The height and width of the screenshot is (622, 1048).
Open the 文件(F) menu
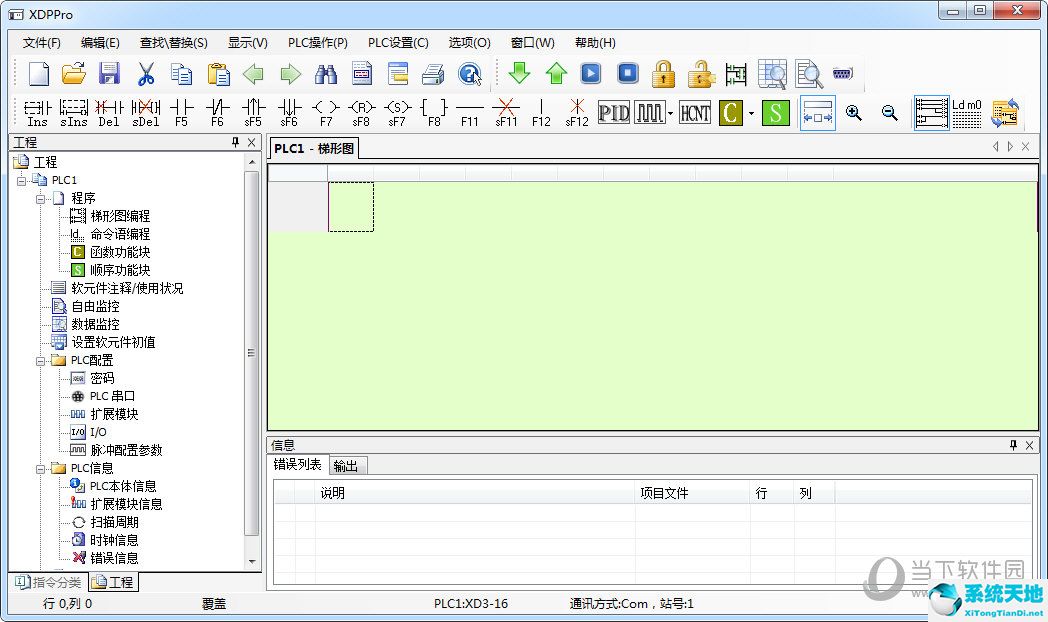click(x=41, y=43)
